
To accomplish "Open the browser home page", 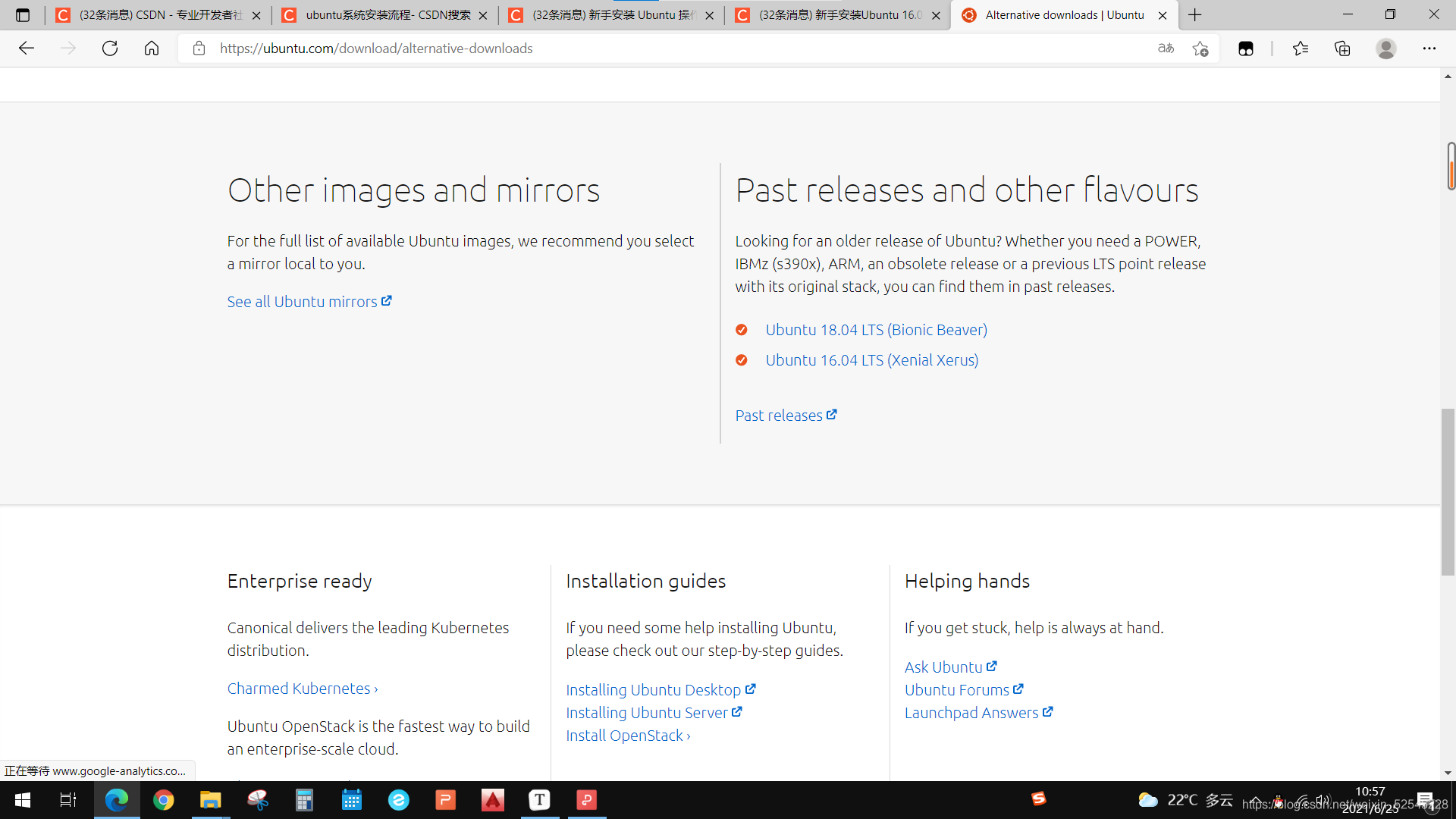I will [152, 49].
